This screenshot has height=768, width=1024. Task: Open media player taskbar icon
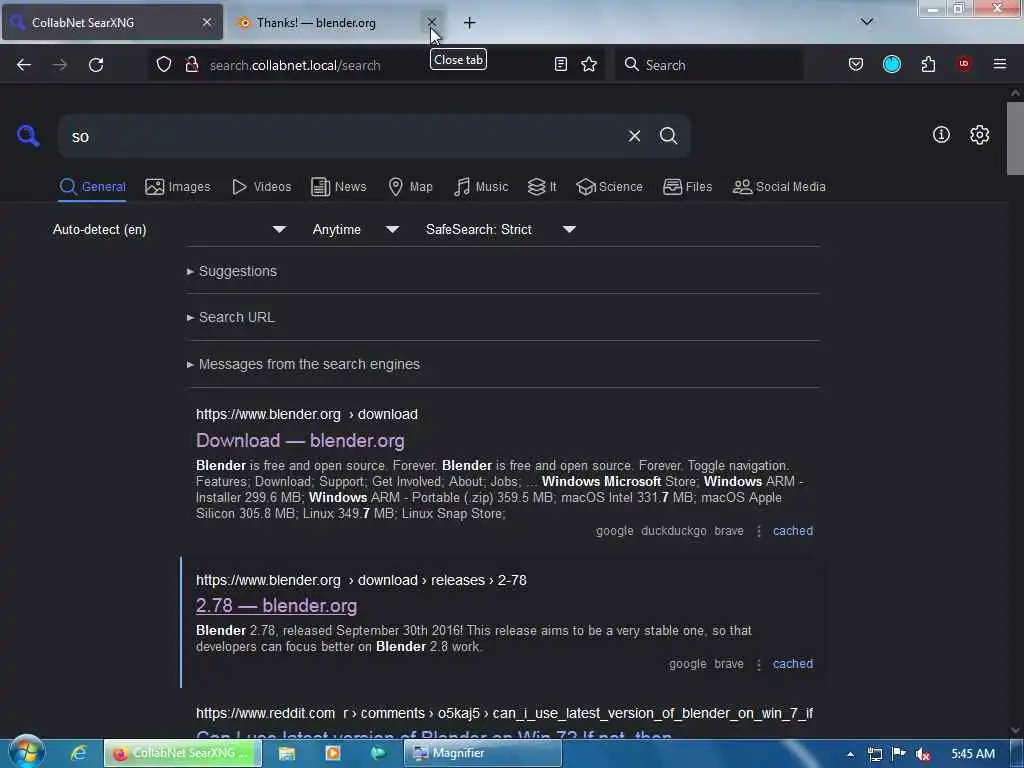pos(332,753)
